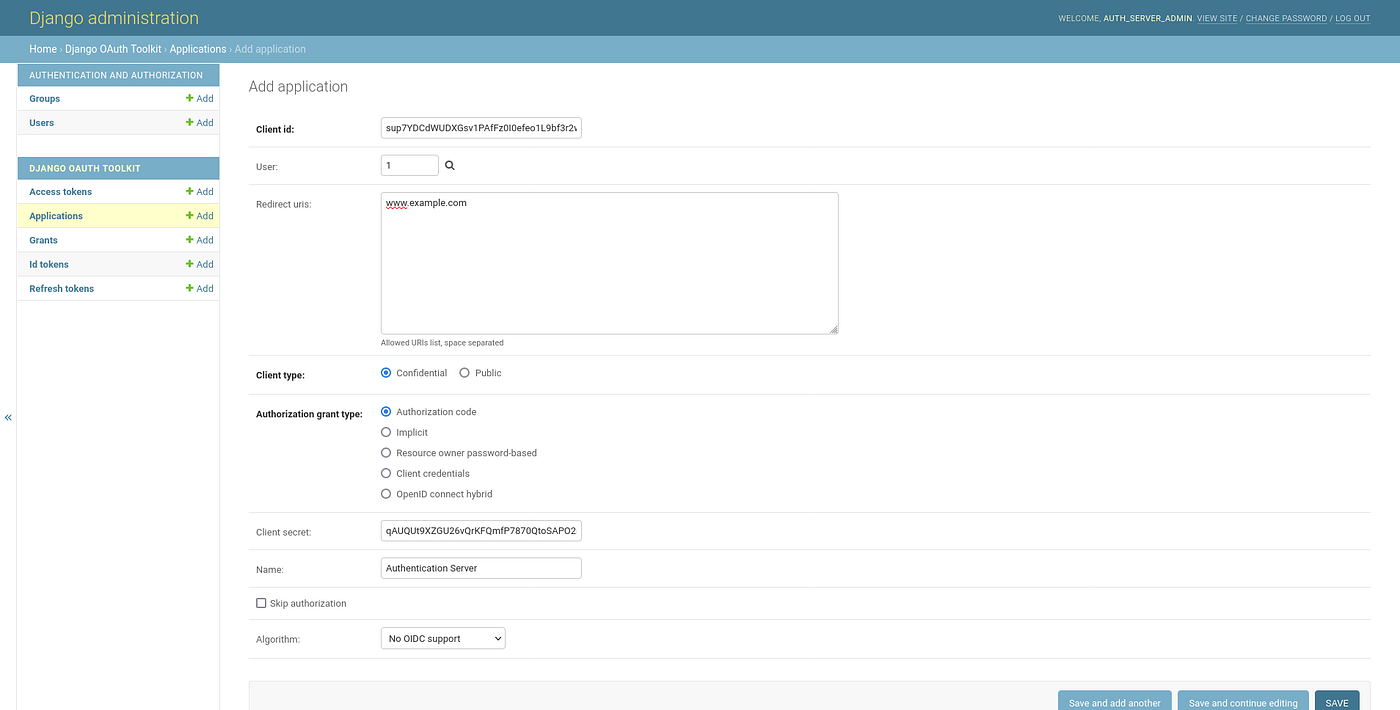The image size is (1400, 710).
Task: Collapse the sidebar with the arrow icon
Action: 8,417
